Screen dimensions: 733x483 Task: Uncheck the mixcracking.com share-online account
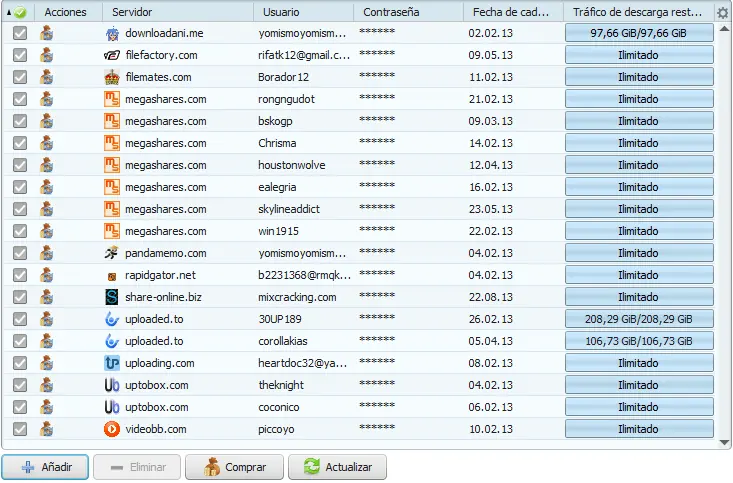(20, 297)
